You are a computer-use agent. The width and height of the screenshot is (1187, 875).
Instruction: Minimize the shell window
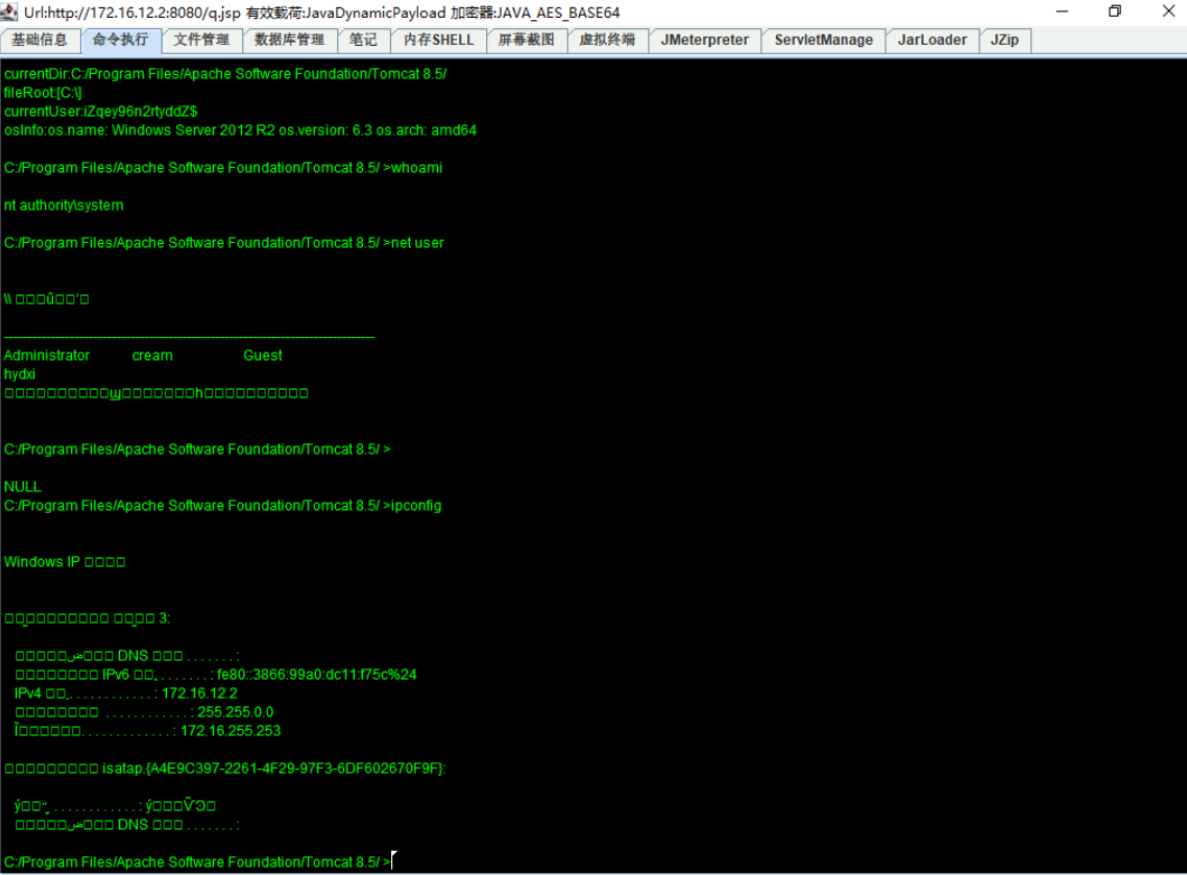(x=1062, y=11)
